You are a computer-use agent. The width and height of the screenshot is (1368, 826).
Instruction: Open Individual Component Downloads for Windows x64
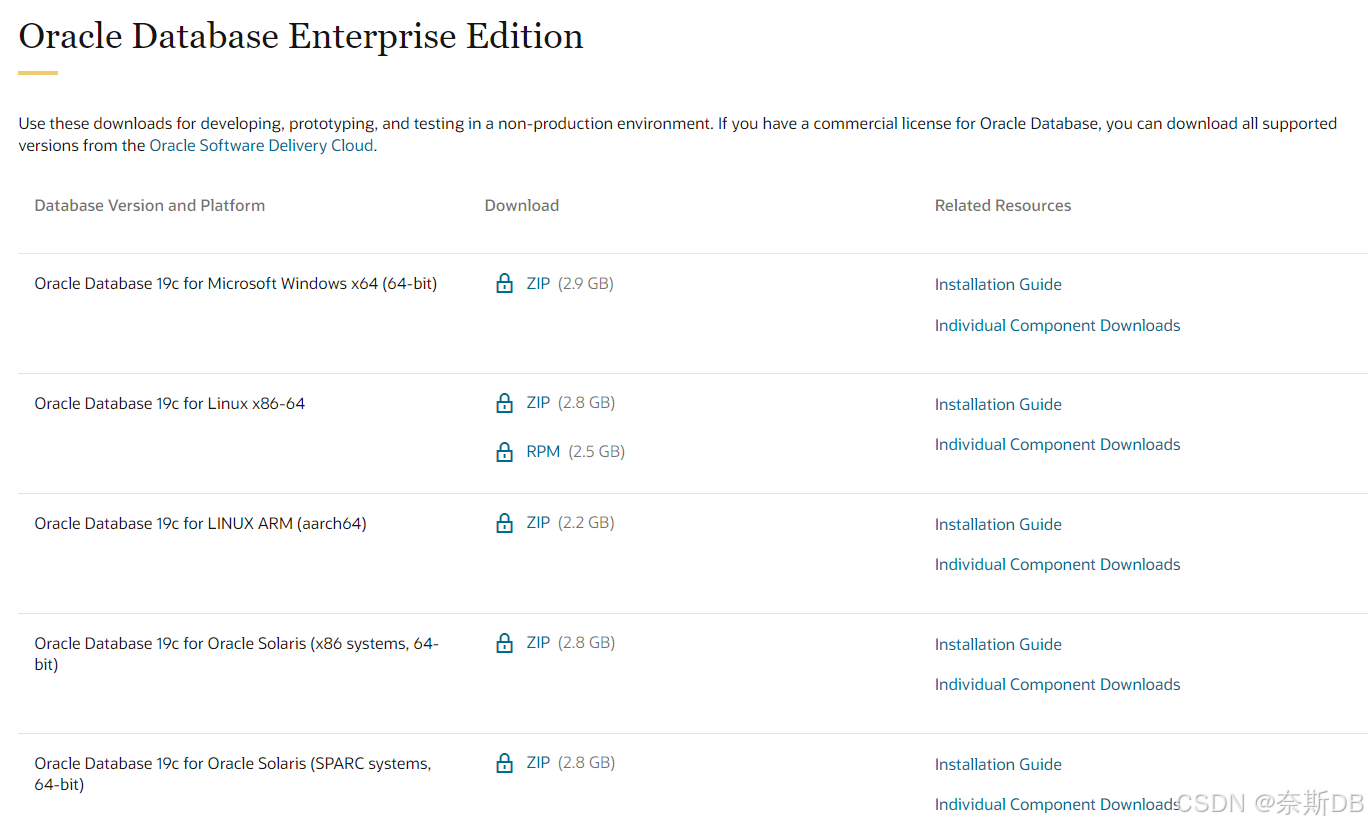tap(1057, 325)
